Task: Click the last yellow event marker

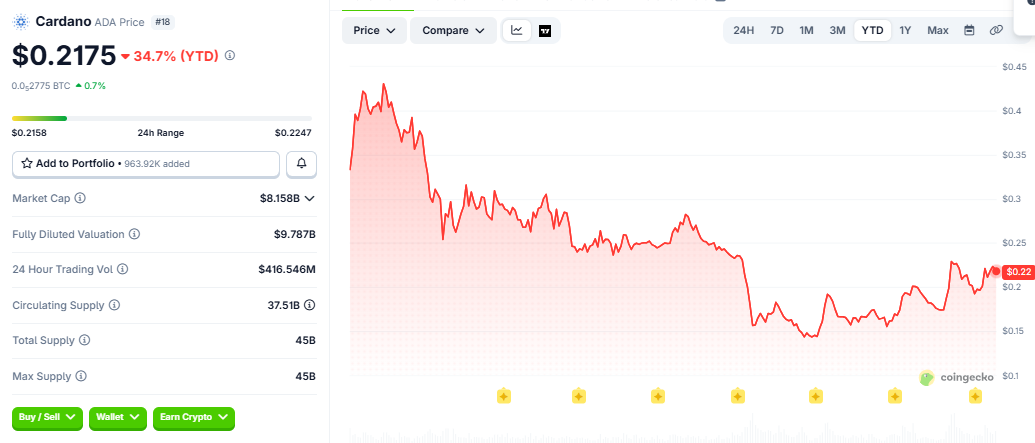Action: coord(975,396)
